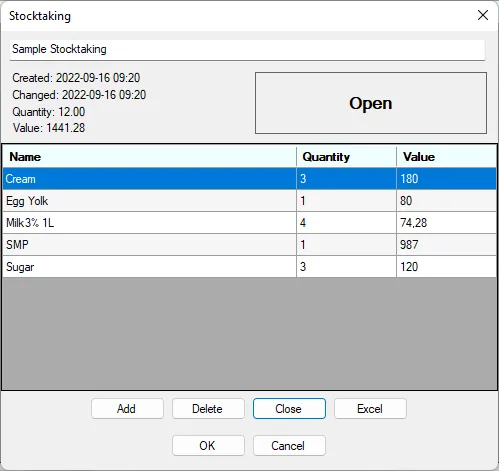Sort by the Quantity column header
The width and height of the screenshot is (499, 471).
pos(346,157)
